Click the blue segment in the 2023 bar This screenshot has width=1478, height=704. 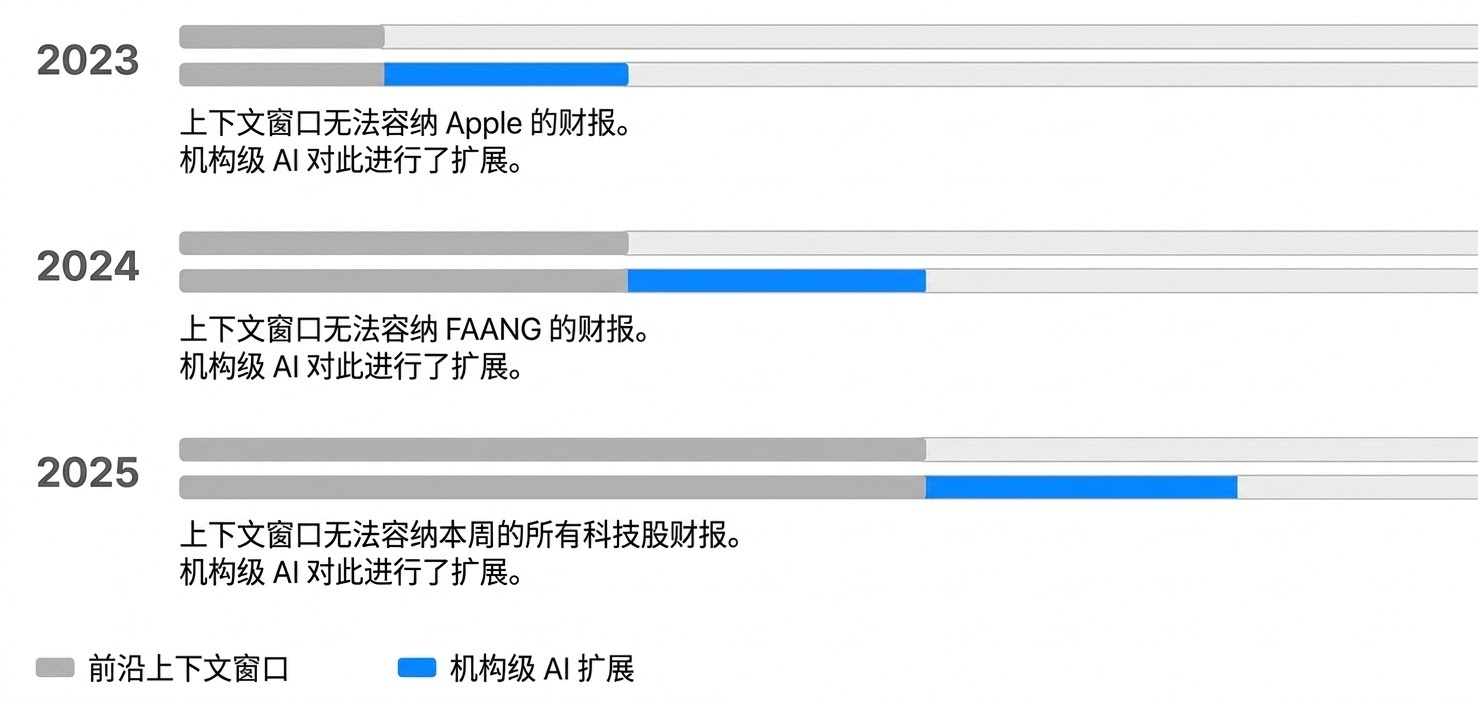click(x=506, y=75)
